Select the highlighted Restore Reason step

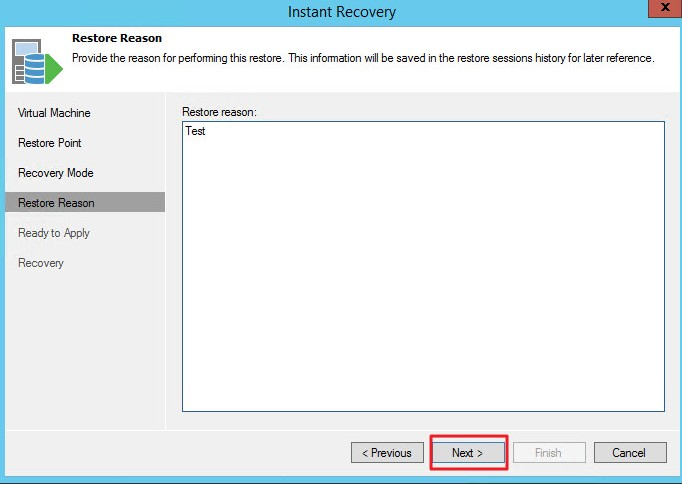tap(56, 203)
